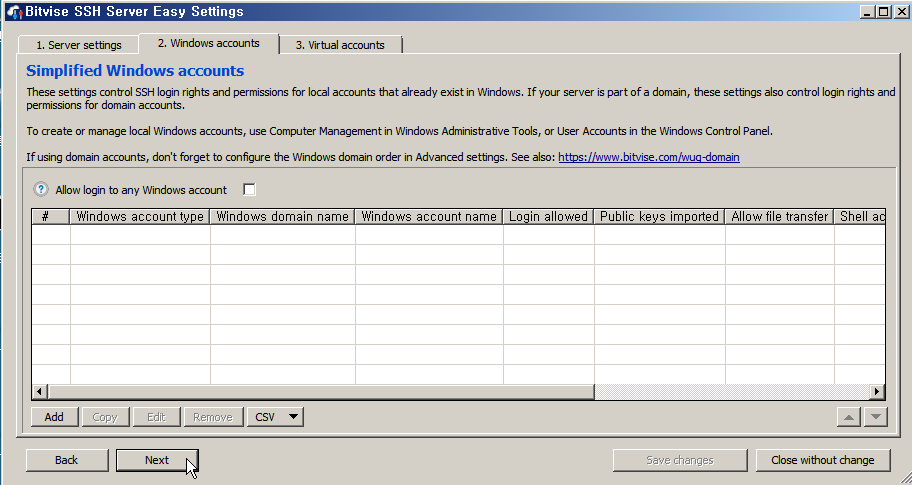
Task: Click the help icon next to Allow login
Action: coord(41,190)
